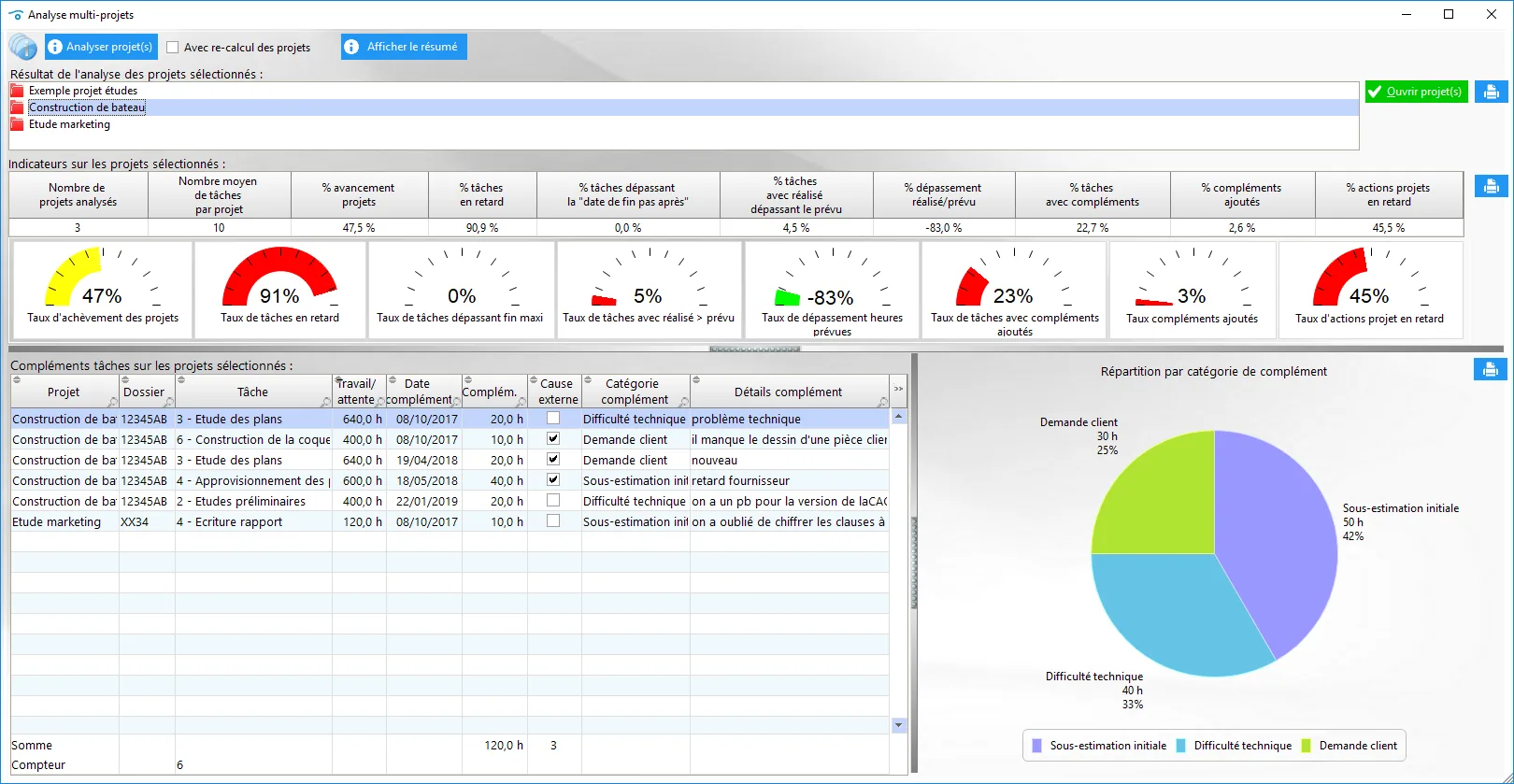Click the '120,0 h' sum value
Screen dimensions: 1514x784
(504, 745)
